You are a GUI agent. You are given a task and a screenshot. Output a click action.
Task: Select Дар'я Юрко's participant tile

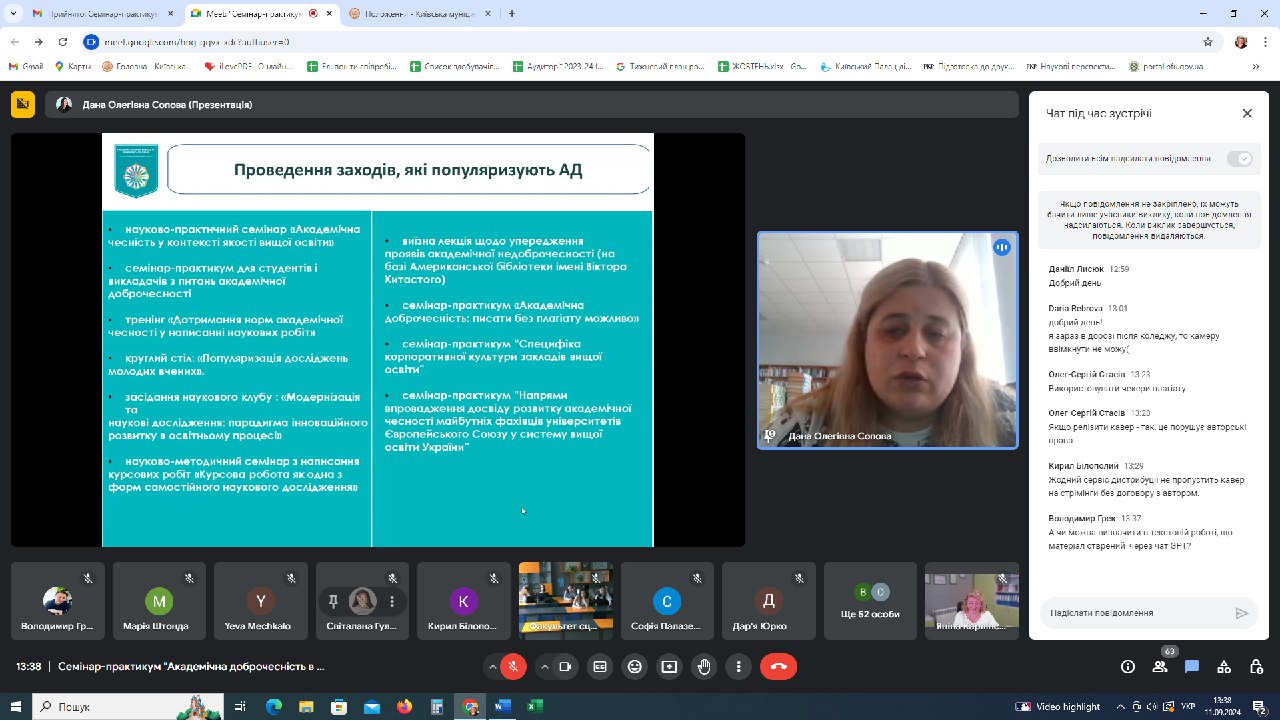(769, 599)
